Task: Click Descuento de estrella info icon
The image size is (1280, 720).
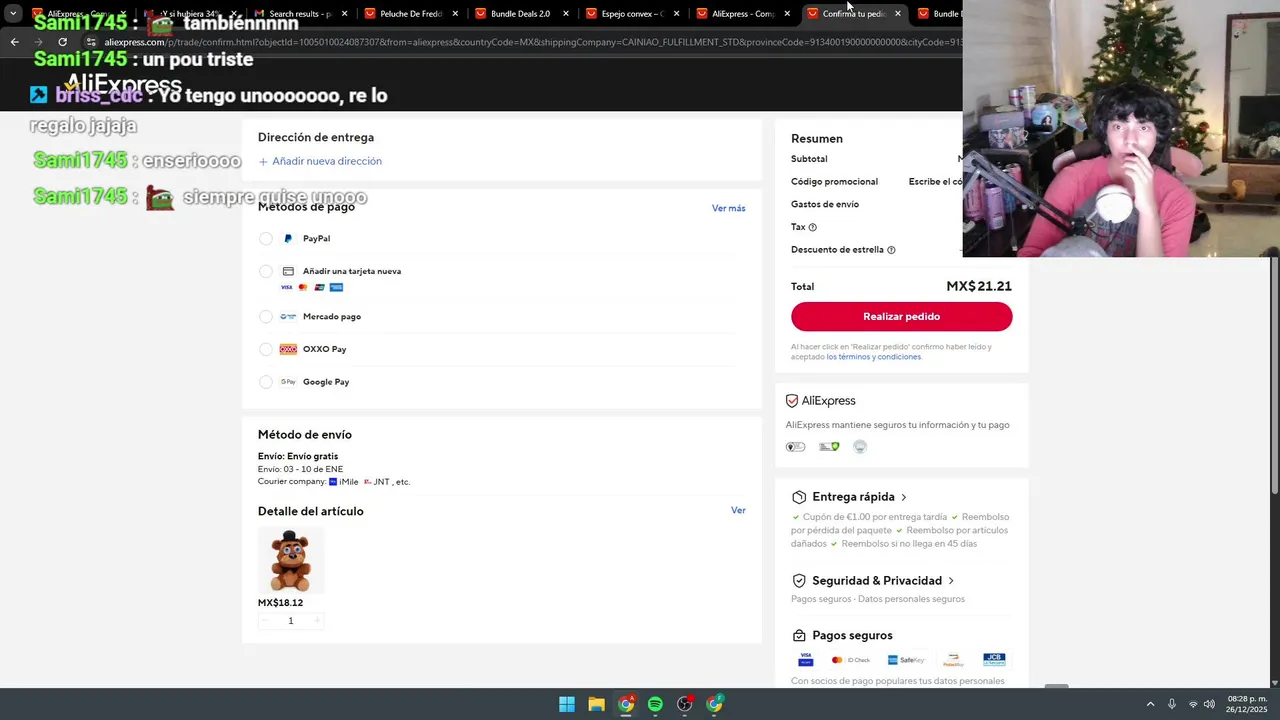Action: 891,250
